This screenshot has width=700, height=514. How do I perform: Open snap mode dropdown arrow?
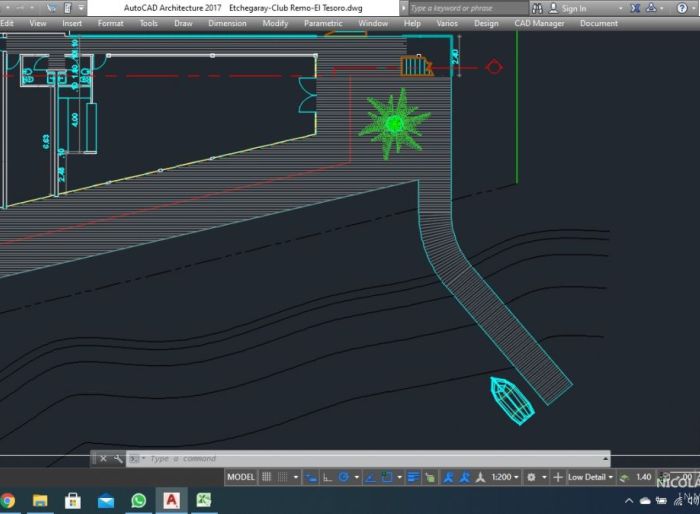(x=296, y=477)
